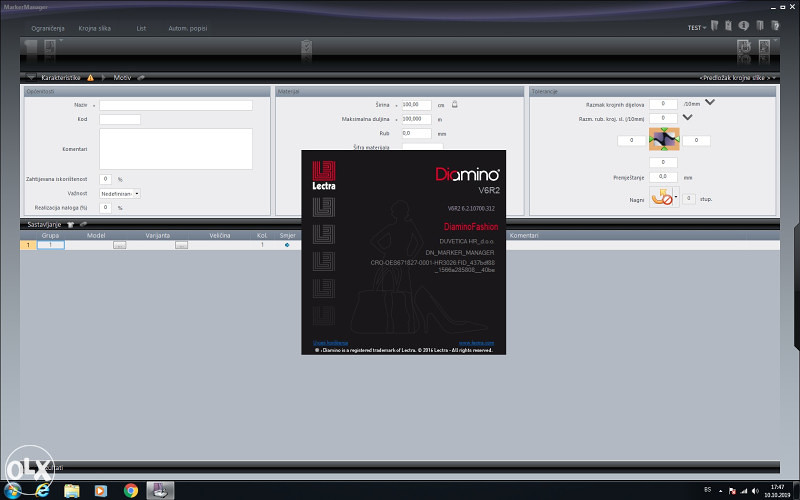This screenshot has height=500, width=800.
Task: Open the help question-mark icon
Action: [776, 25]
